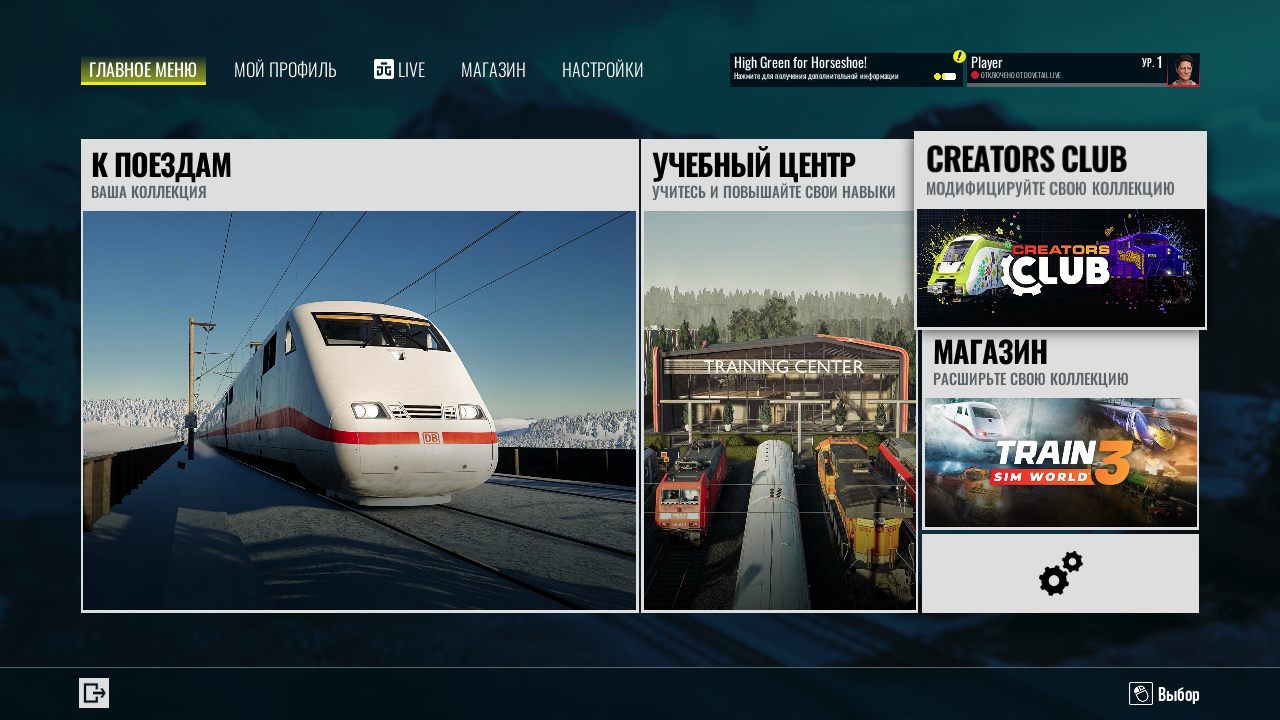Open the gears settings tile
Screen dimensions: 1280x720
pos(1060,574)
